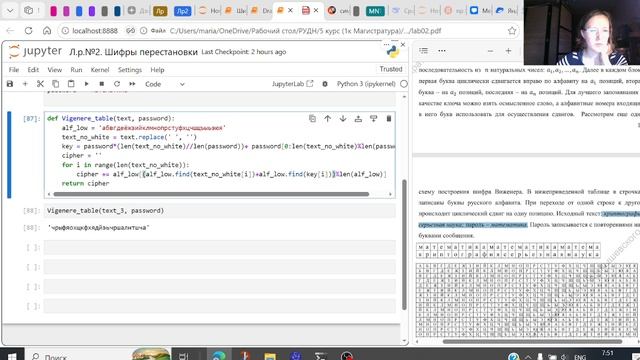The height and width of the screenshot is (360, 640).
Task: Open the Edit menu
Action: pyautogui.click(x=33, y=70)
